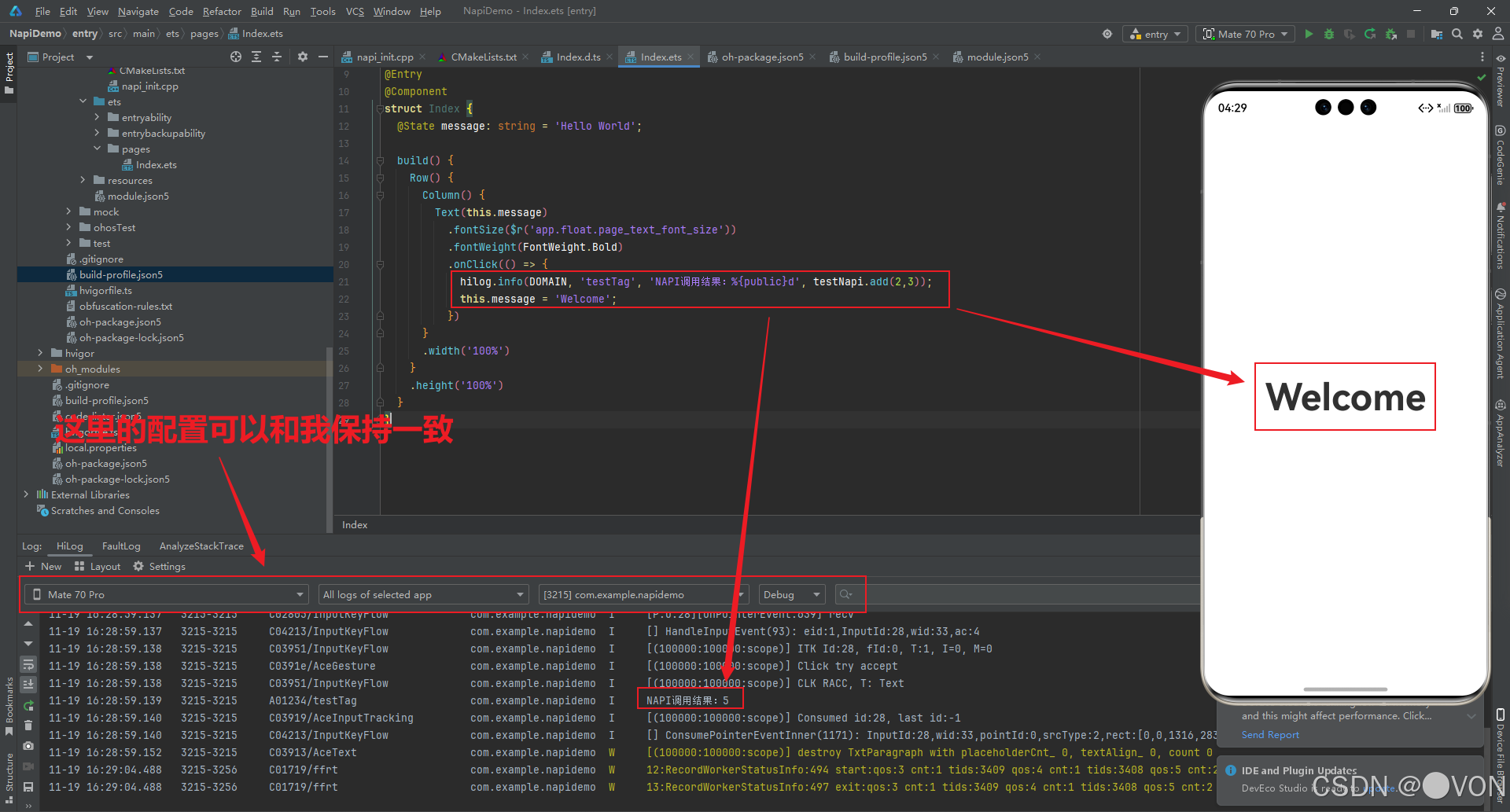Switch to AnalyzeStackTrace tab
Screen dimensions: 1510x812
coord(201,546)
